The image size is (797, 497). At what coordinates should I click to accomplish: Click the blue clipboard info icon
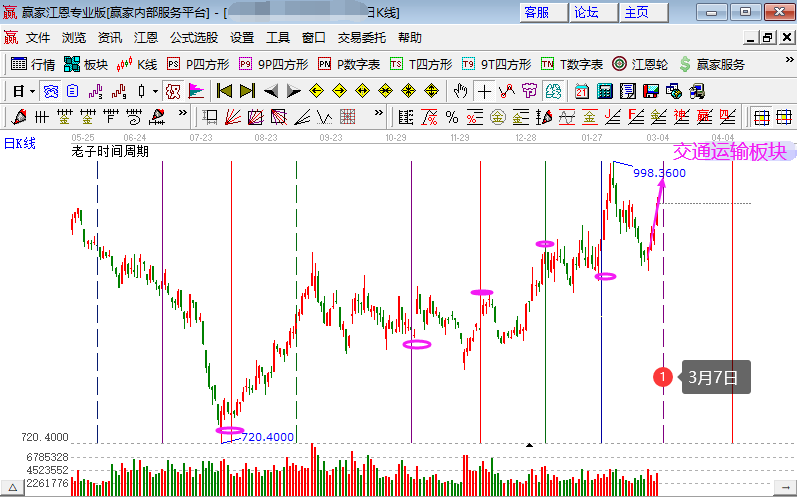(73, 91)
